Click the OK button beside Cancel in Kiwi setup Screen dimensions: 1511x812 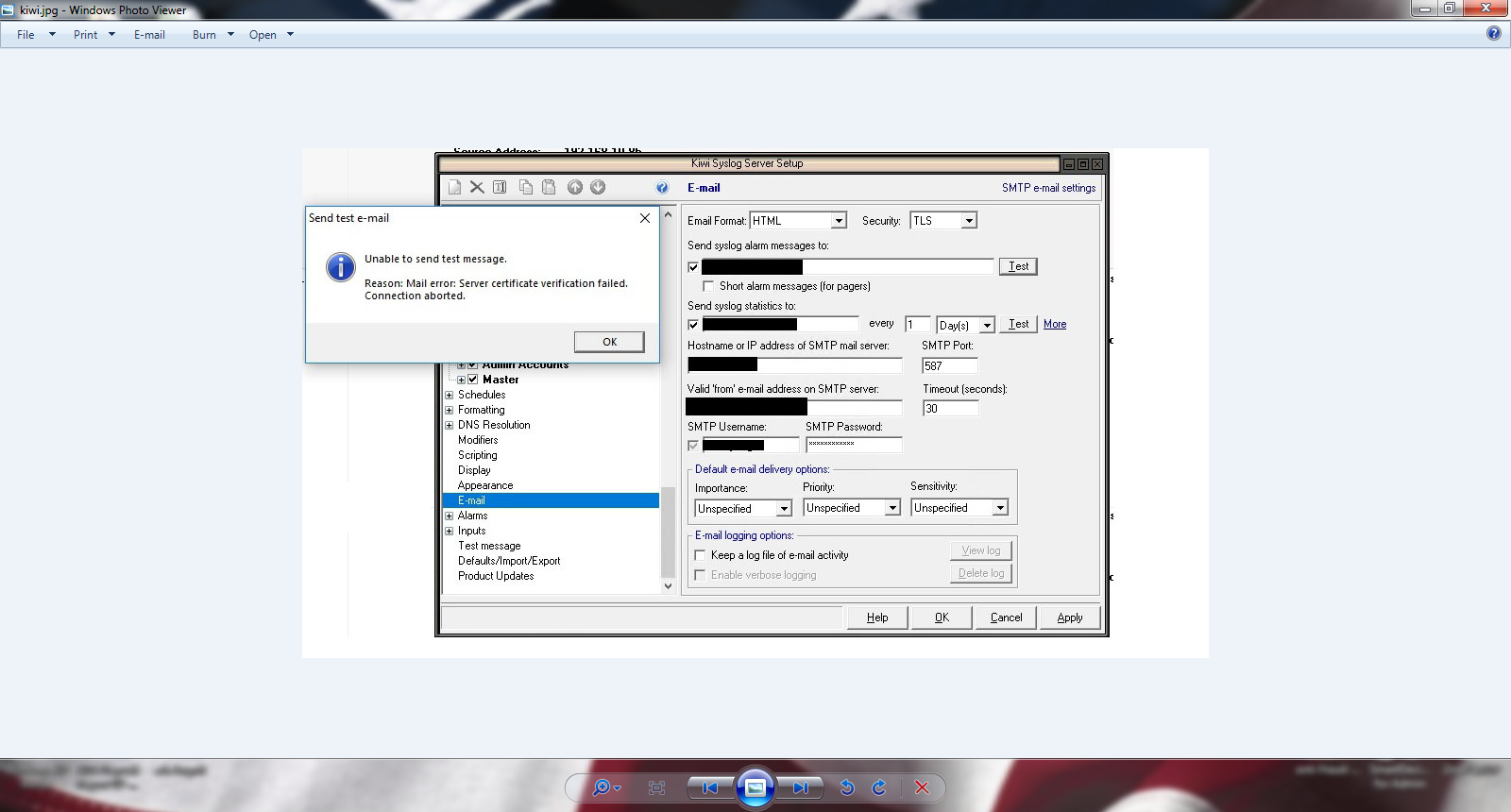pyautogui.click(x=942, y=617)
